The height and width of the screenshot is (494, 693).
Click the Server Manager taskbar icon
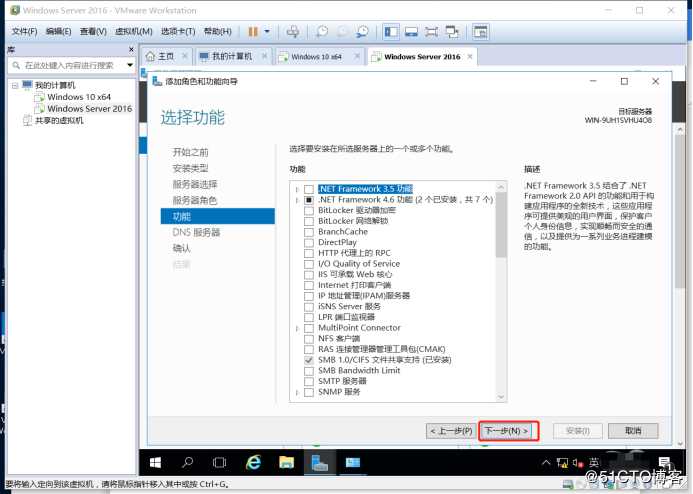pyautogui.click(x=319, y=463)
